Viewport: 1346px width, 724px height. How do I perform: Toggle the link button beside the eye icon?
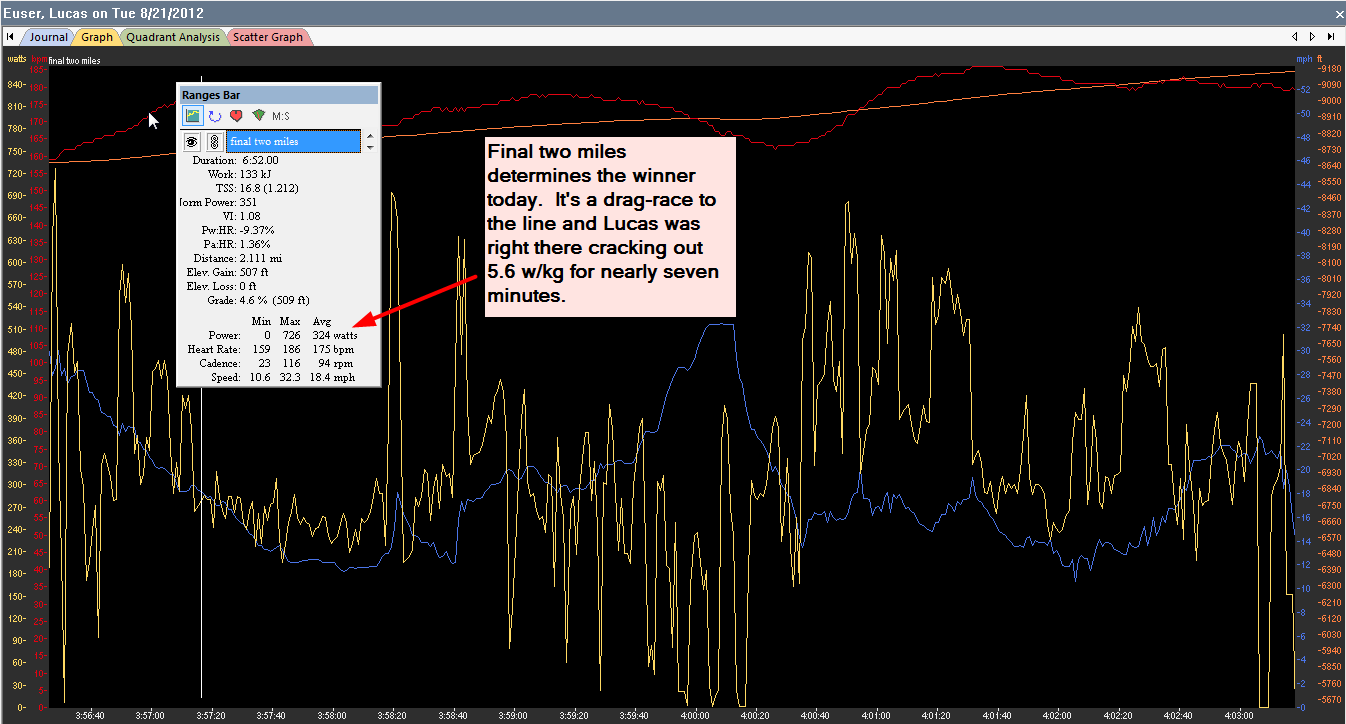[x=214, y=141]
